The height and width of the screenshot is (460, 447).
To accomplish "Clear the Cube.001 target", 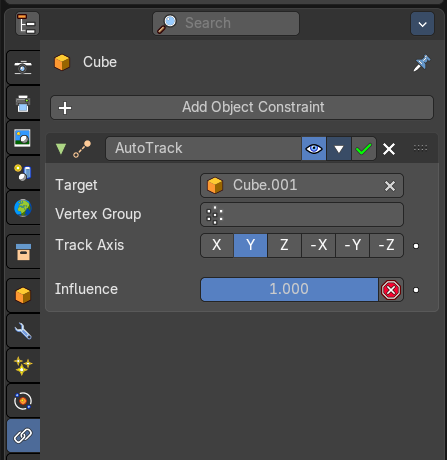I will (390, 186).
